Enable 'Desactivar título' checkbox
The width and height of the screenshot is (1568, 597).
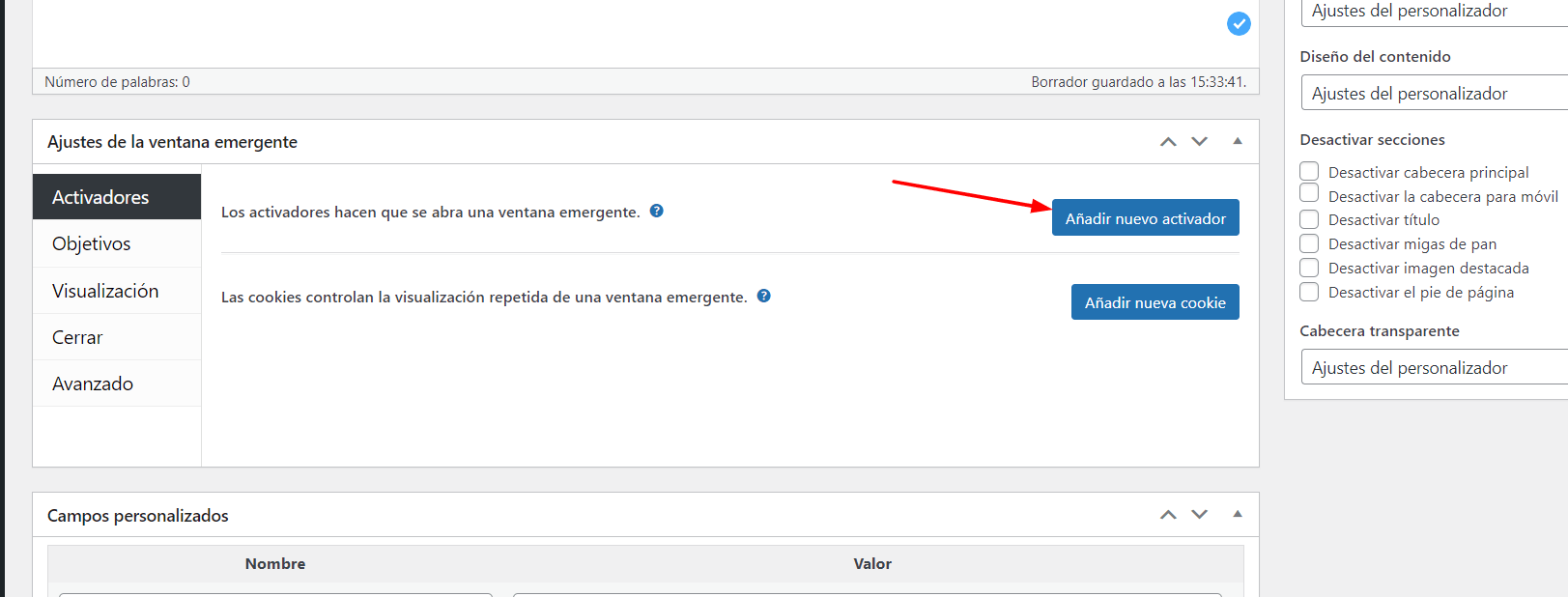click(x=1309, y=219)
